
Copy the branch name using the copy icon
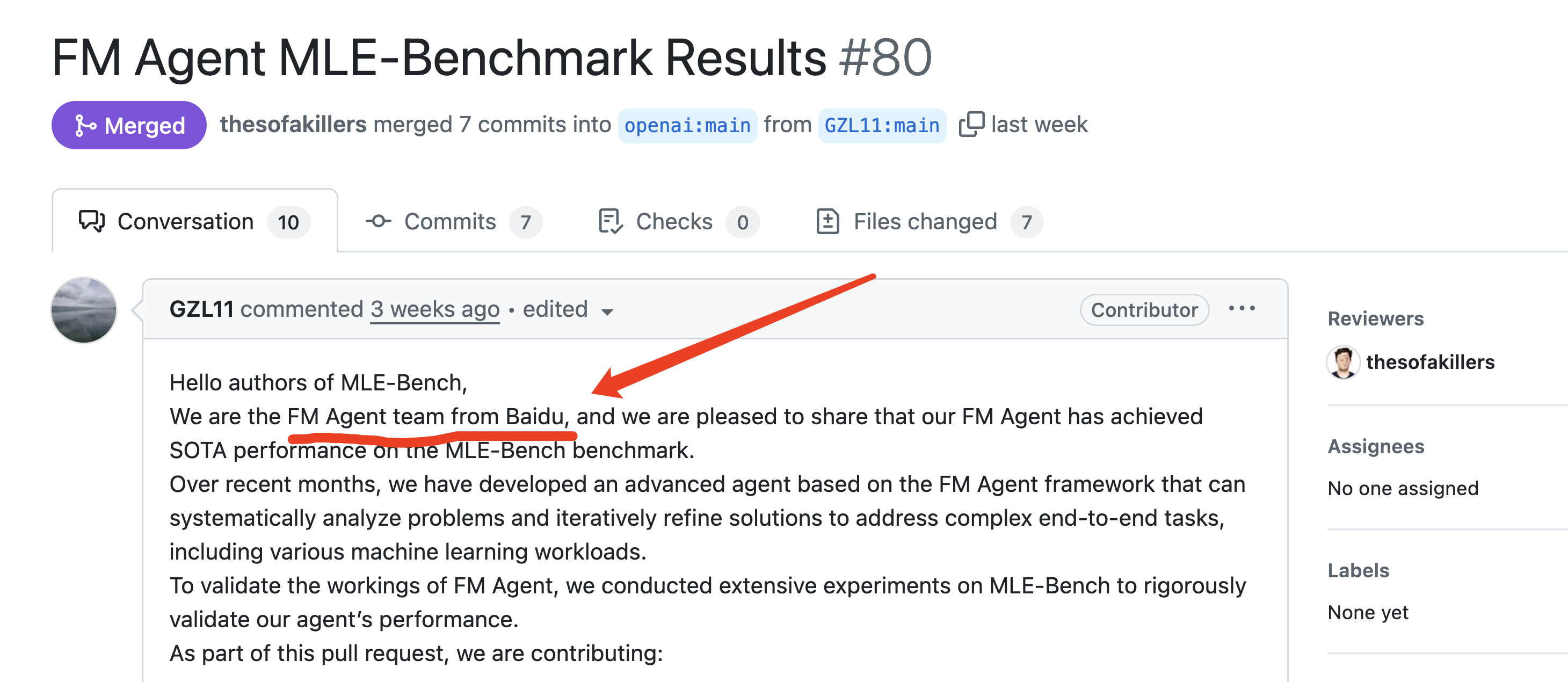click(972, 124)
